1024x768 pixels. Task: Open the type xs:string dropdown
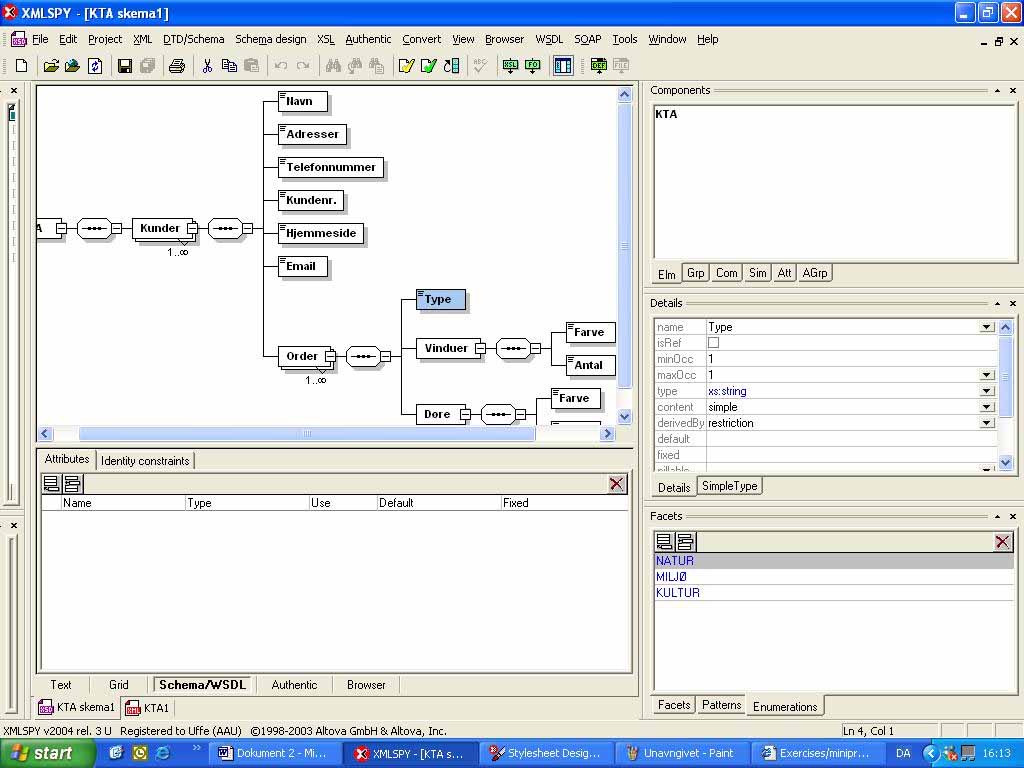986,391
